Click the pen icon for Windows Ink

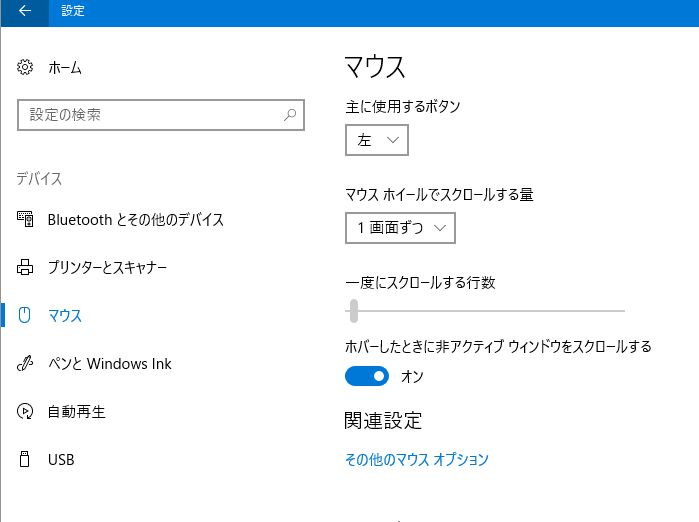[25, 363]
